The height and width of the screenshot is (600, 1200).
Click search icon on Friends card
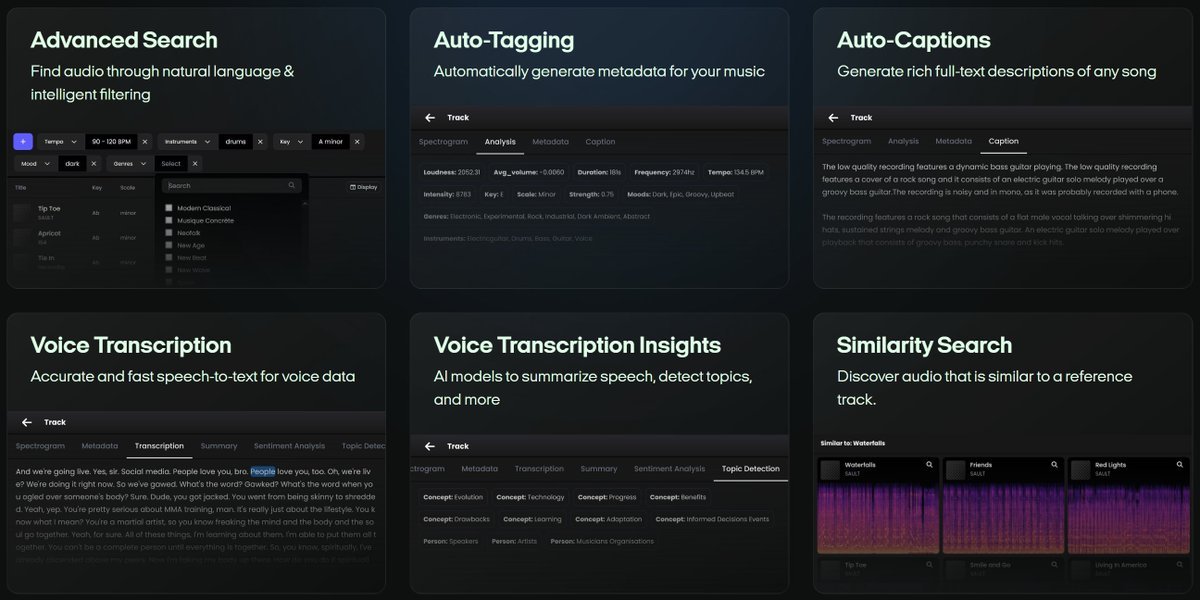(x=1054, y=465)
